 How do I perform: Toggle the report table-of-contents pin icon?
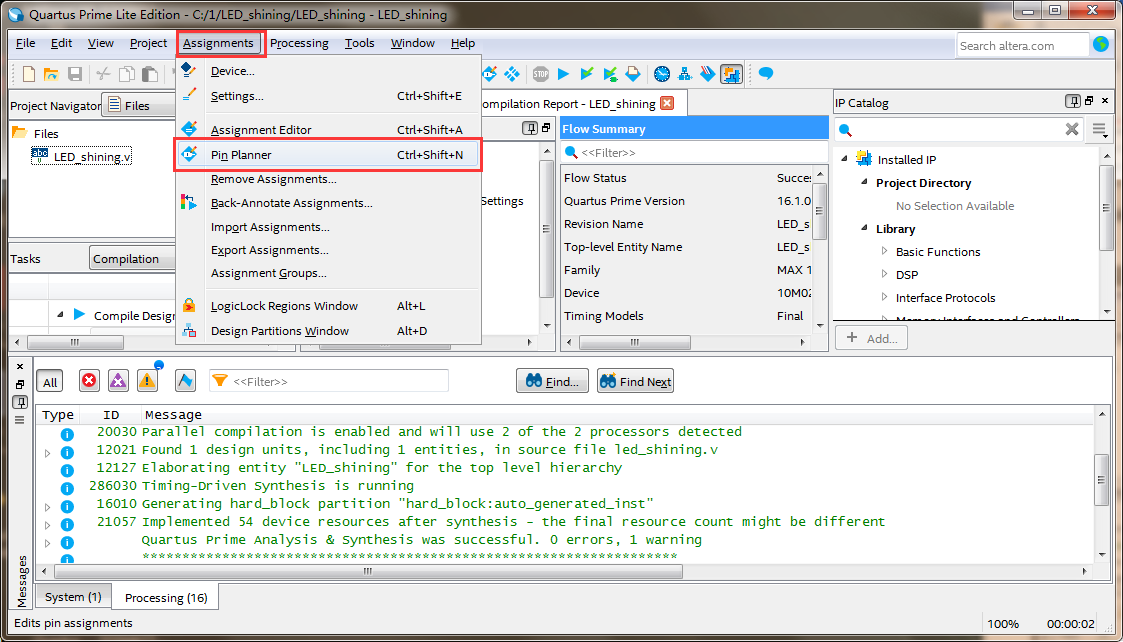click(x=530, y=128)
